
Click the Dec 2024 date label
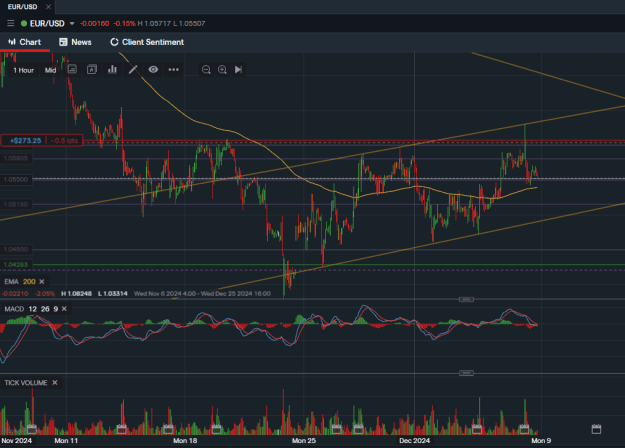click(415, 440)
